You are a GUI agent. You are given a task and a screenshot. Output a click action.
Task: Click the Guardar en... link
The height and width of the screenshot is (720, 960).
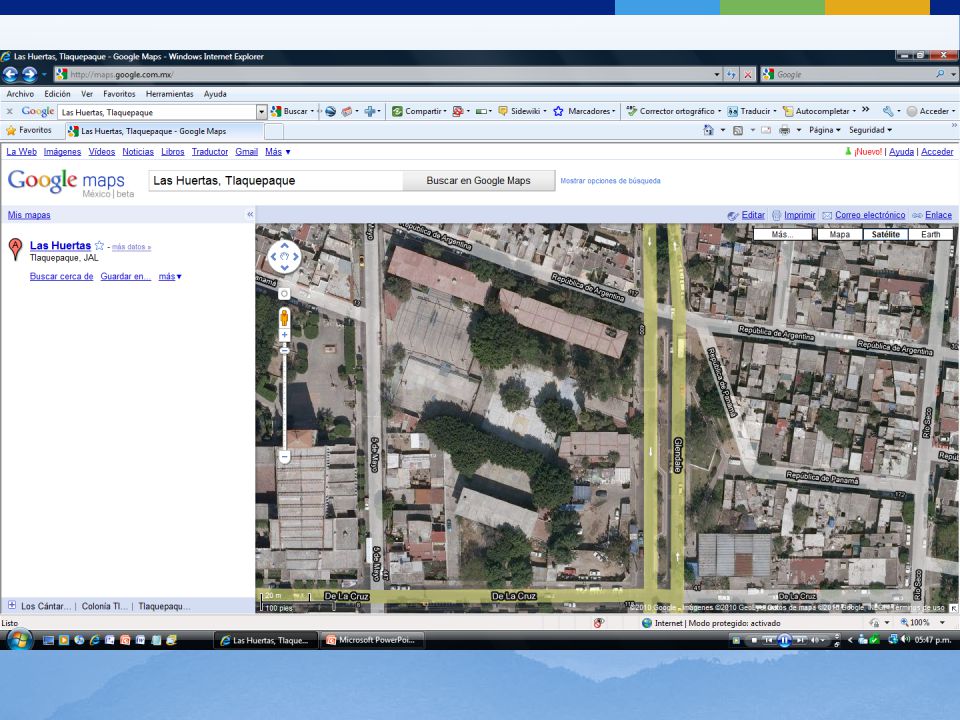(126, 277)
